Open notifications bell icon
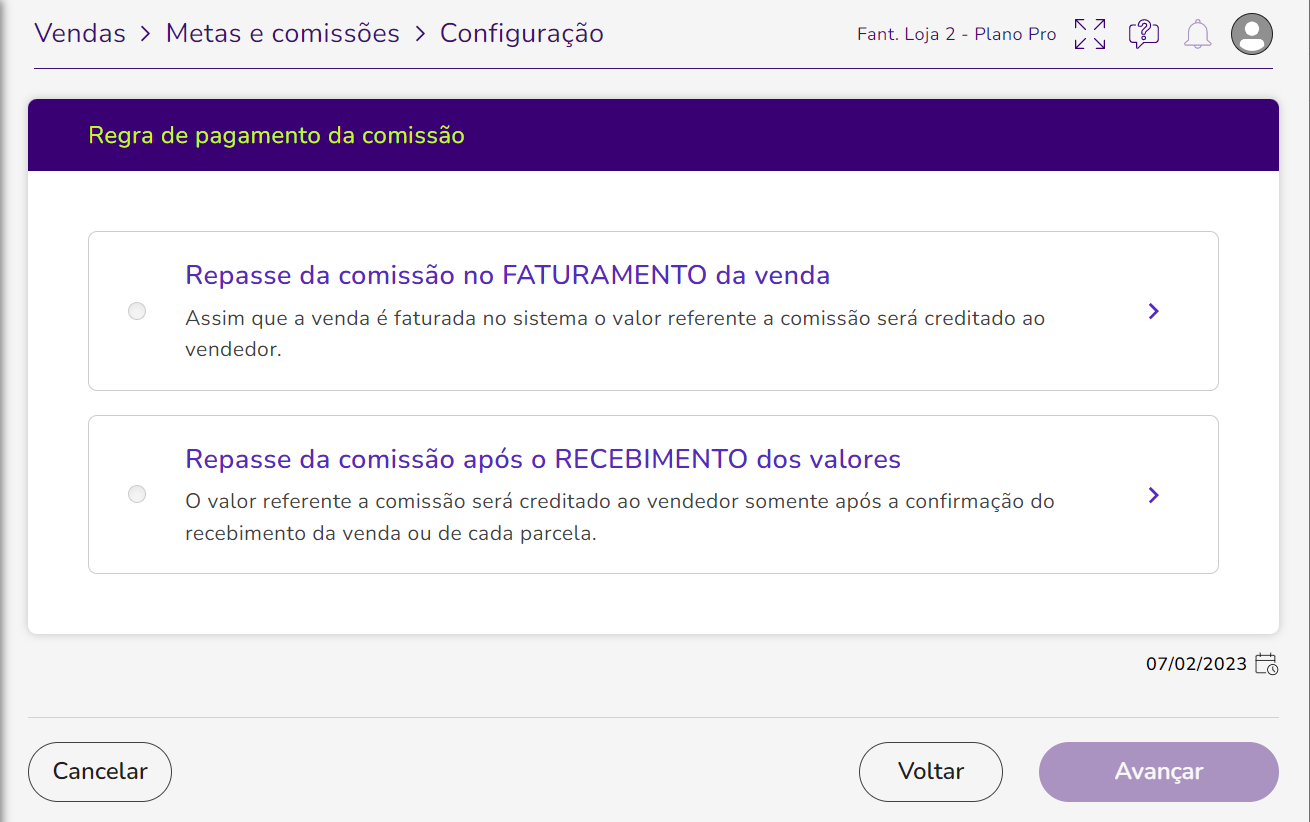 click(x=1197, y=35)
